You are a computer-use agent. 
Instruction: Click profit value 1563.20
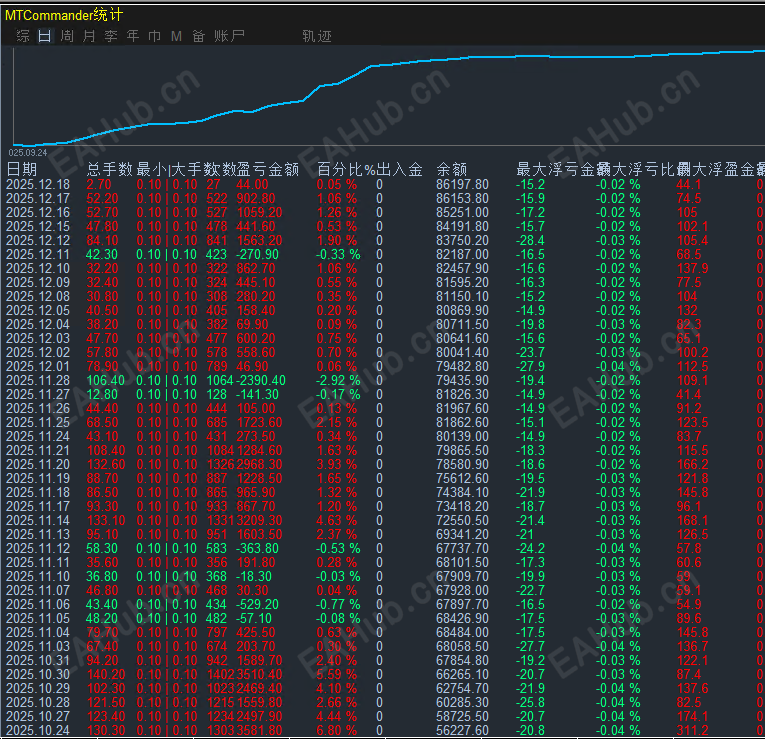tap(260, 240)
